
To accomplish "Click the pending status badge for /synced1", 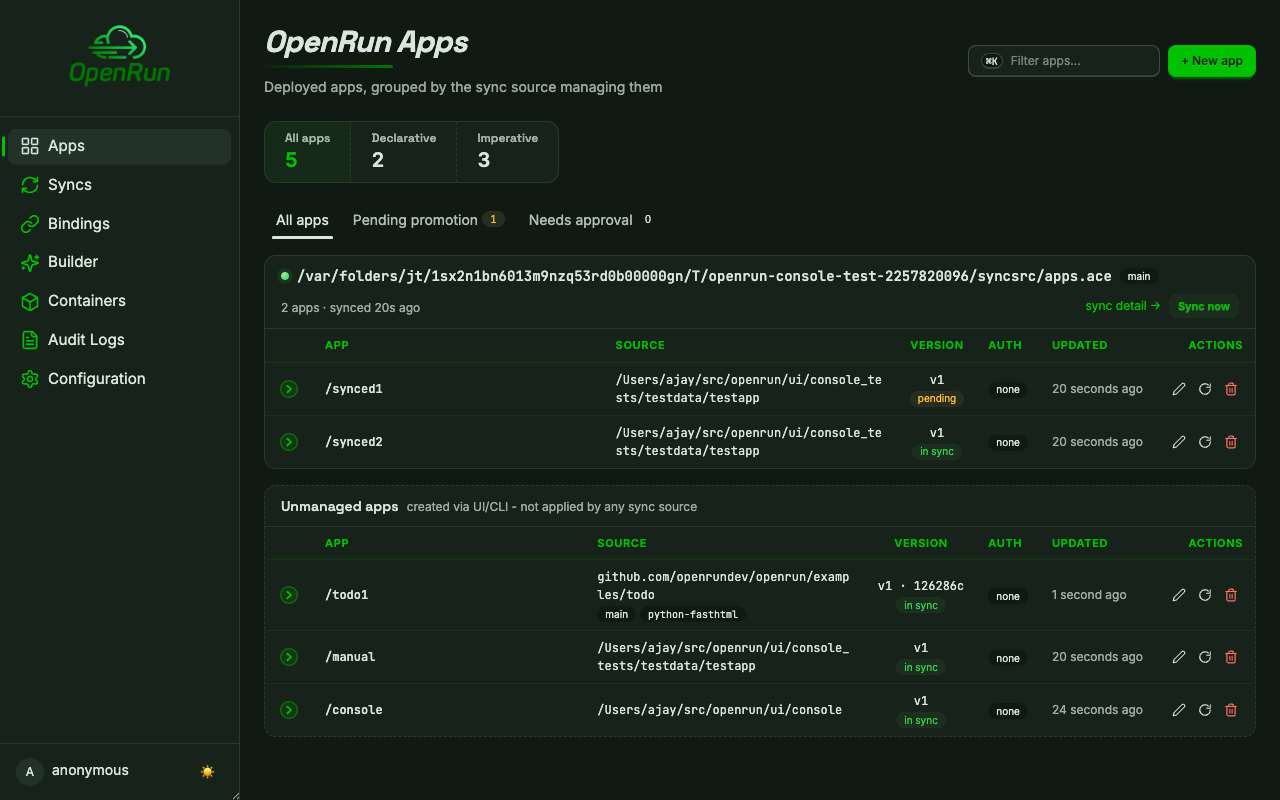I will (937, 399).
